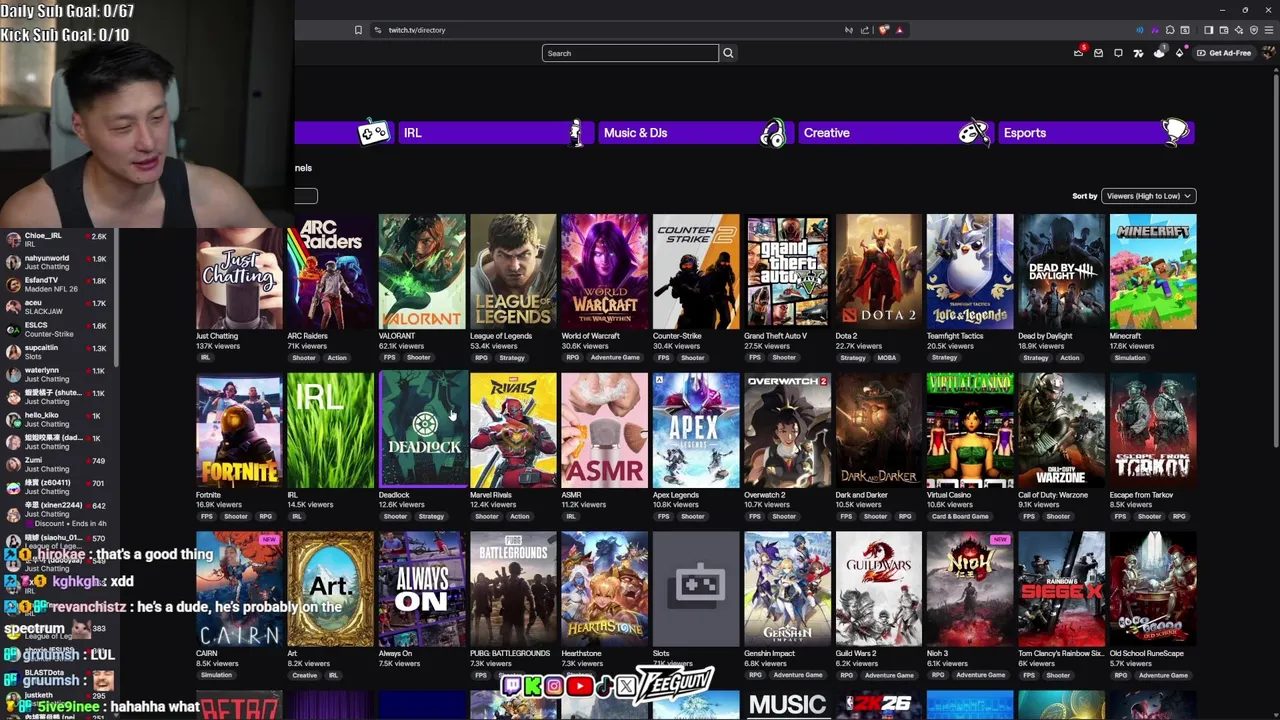Open the Genshin Impact category thumbnail
This screenshot has width=1280, height=720.
pyautogui.click(x=787, y=590)
